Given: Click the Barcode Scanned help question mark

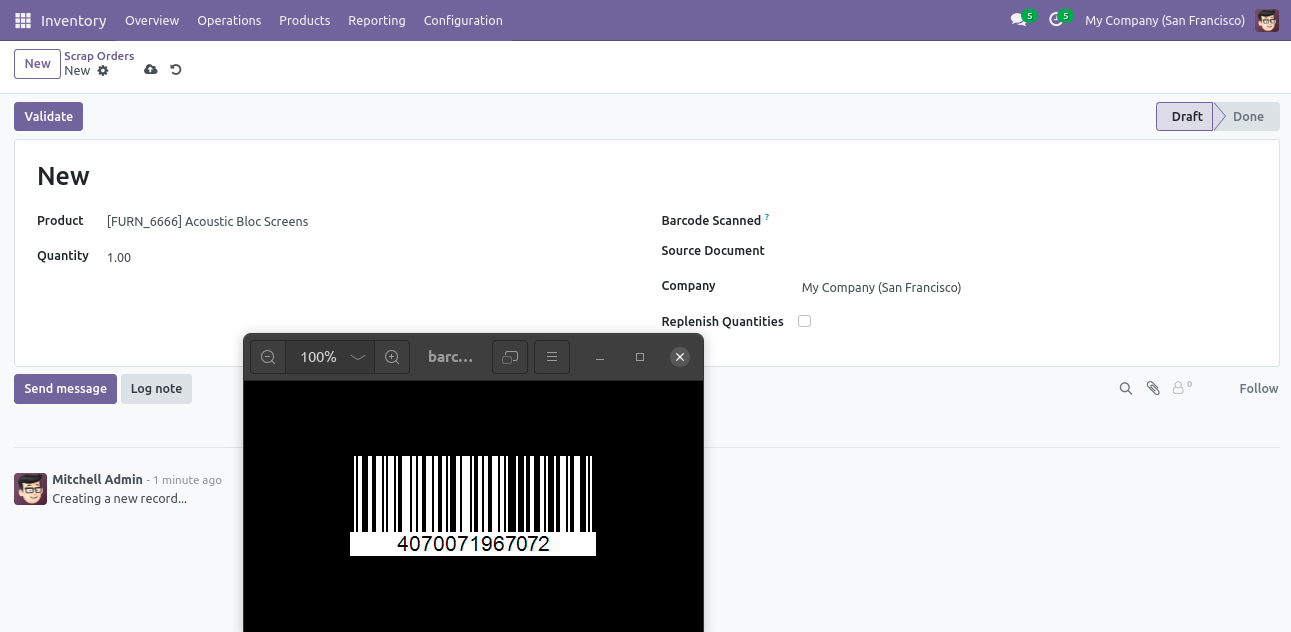Looking at the screenshot, I should click(x=767, y=217).
